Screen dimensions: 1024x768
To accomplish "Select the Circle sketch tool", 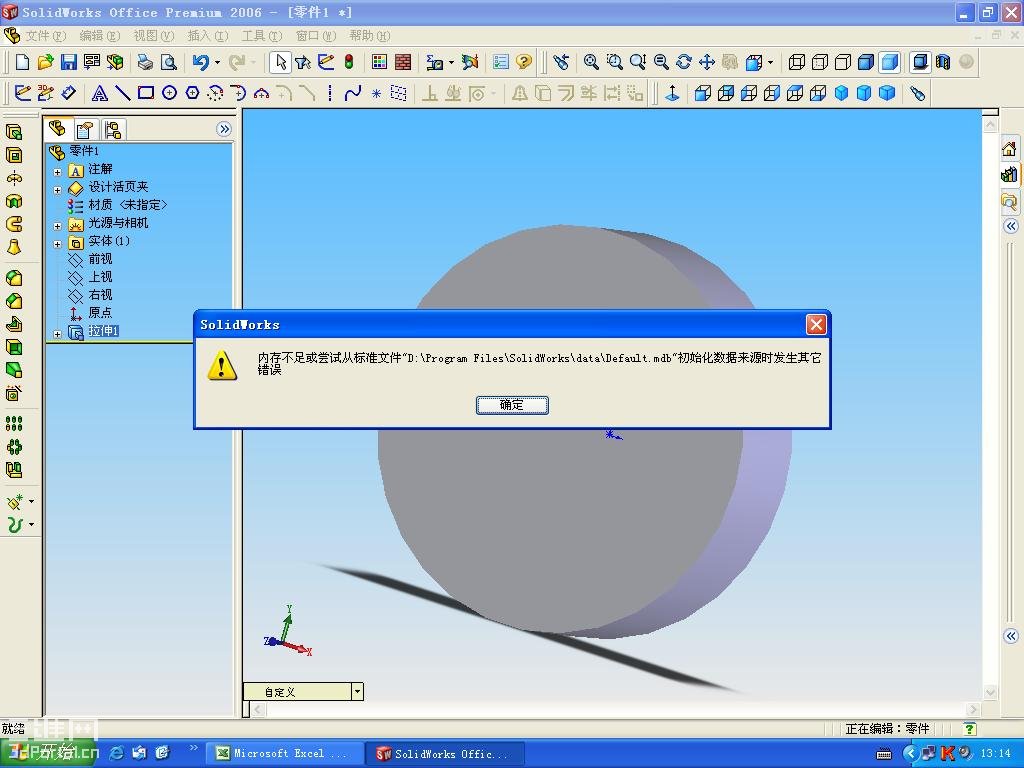I will click(169, 93).
